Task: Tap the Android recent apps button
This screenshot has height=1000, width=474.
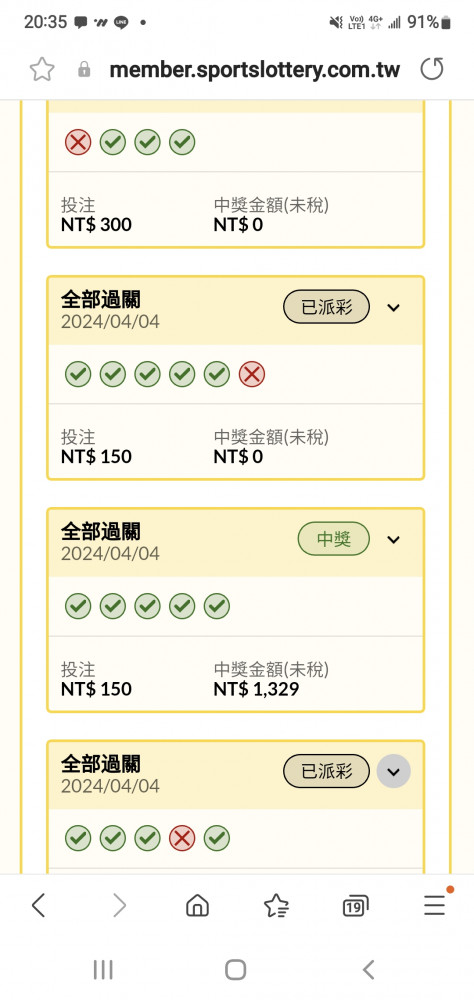Action: pos(103,969)
